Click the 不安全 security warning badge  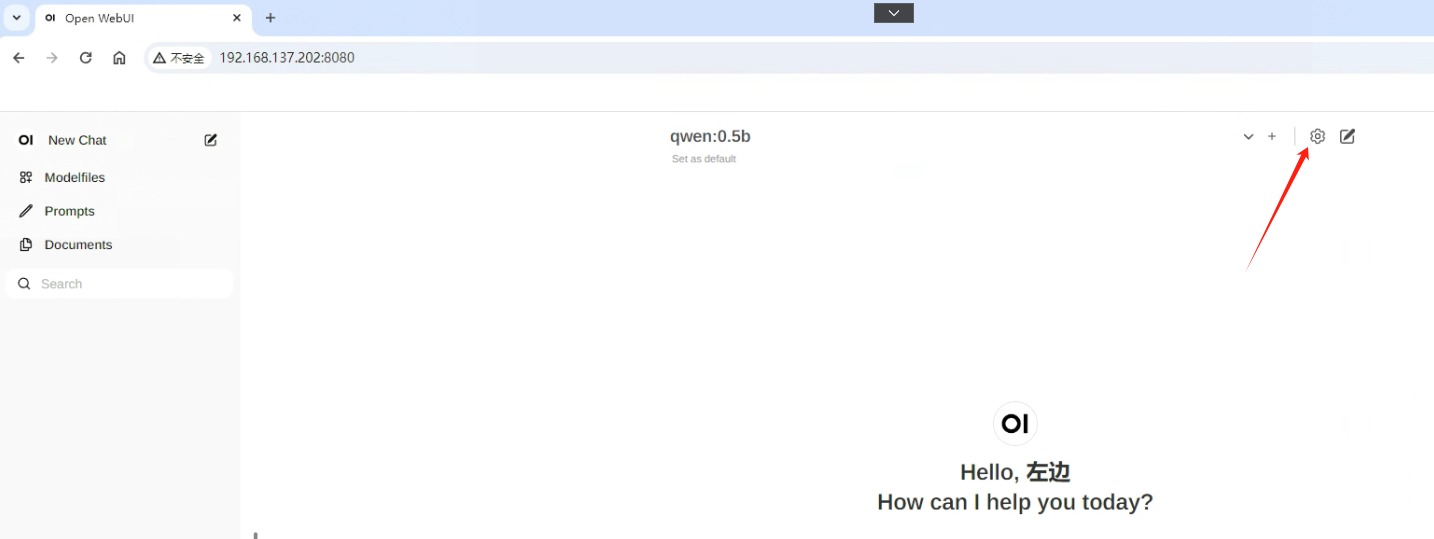[x=179, y=58]
